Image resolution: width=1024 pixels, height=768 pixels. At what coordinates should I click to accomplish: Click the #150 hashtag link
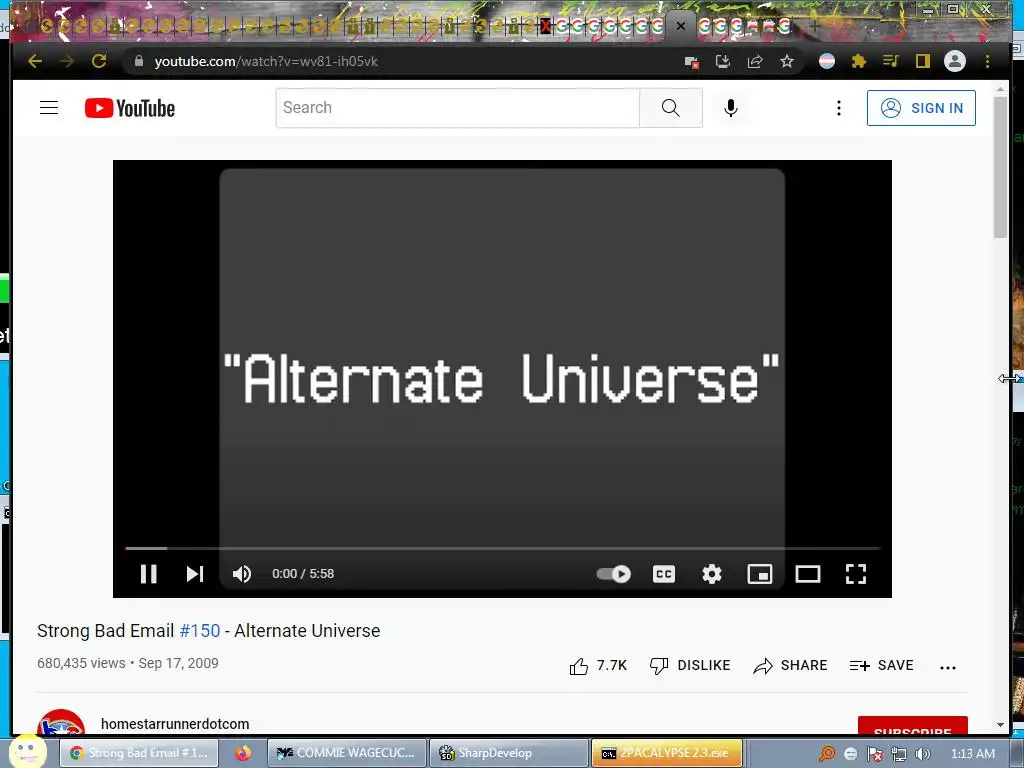[x=200, y=631]
